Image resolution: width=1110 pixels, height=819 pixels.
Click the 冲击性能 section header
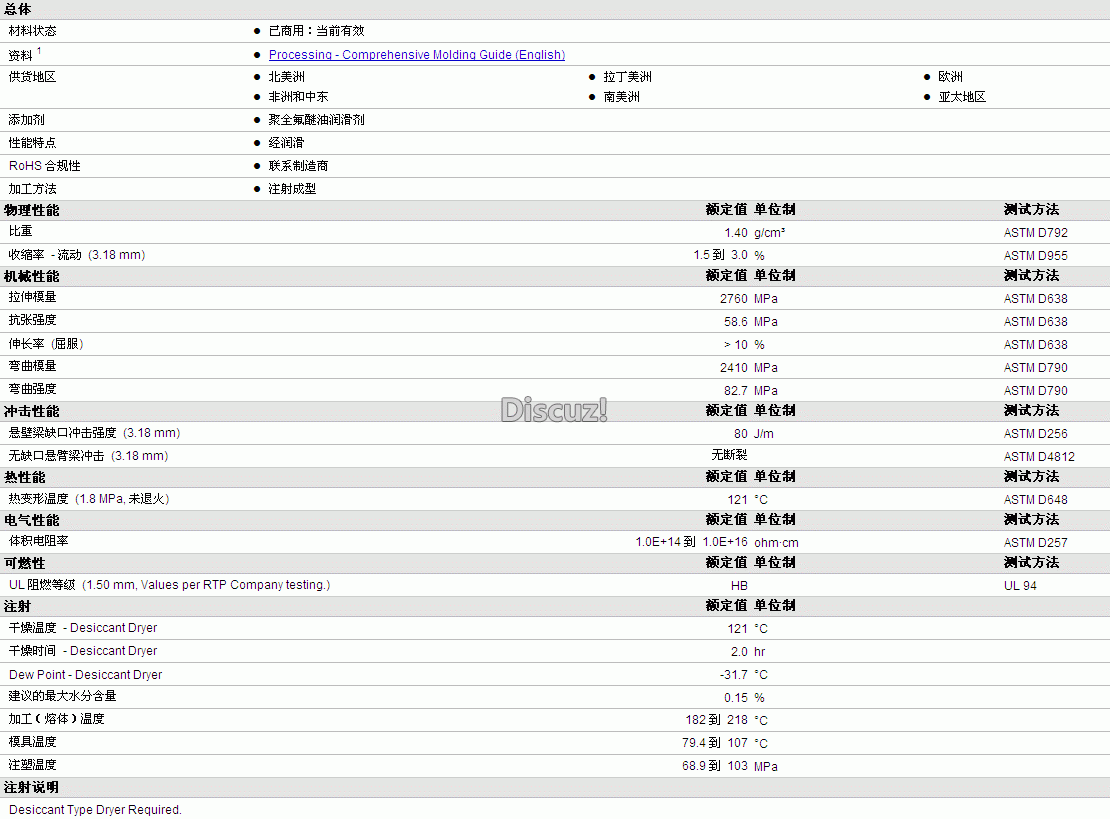(32, 411)
